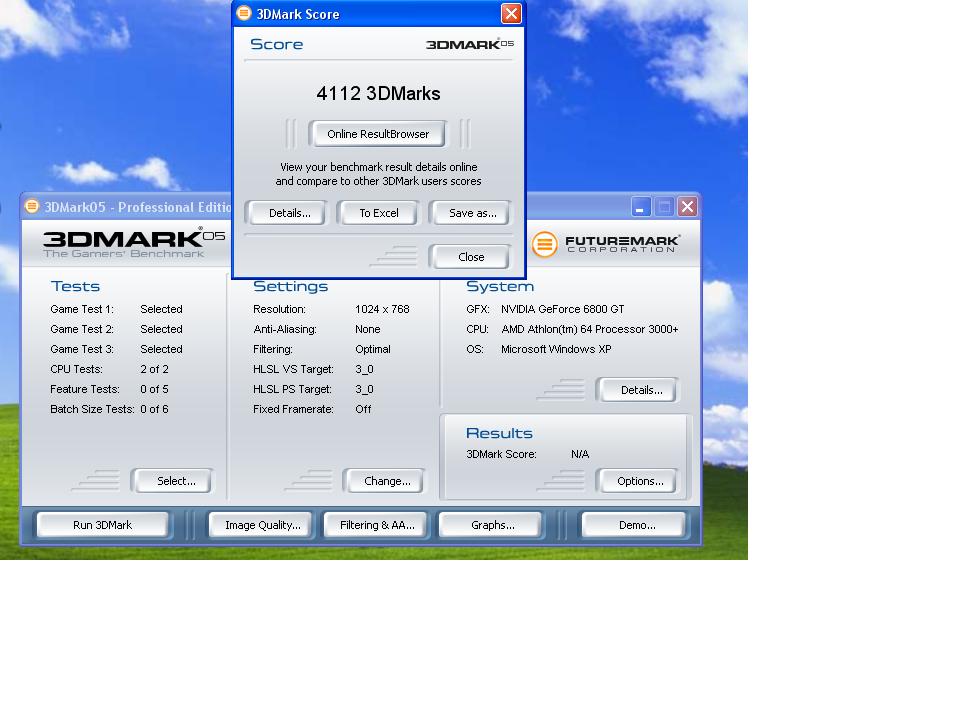Screen dimensions: 962x716
Task: Start the benchmark with Run 3DMark
Action: pyautogui.click(x=102, y=525)
